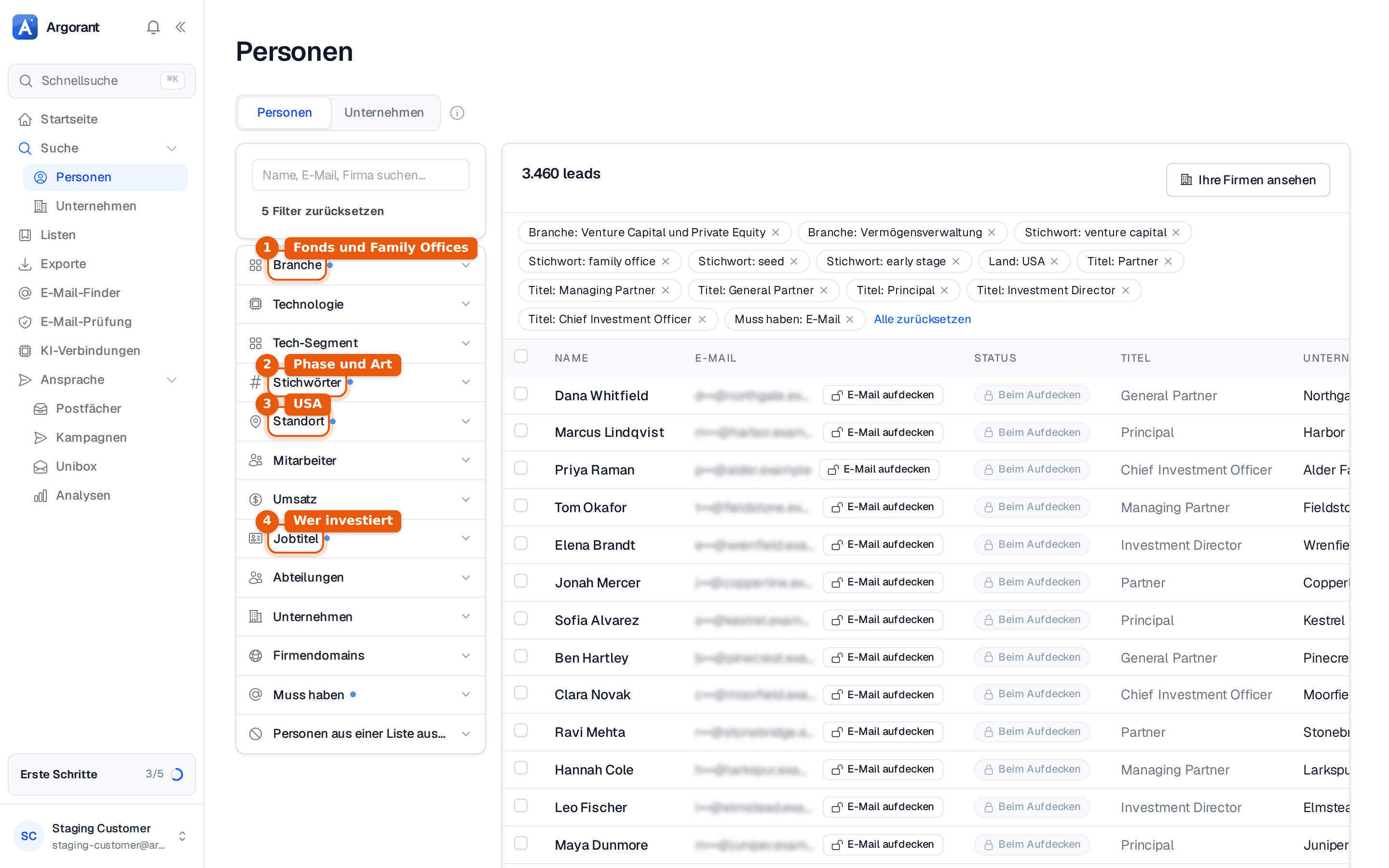Click the 'Alle zurücksetzen' link
Viewport: 1389px width, 868px height.
922,319
